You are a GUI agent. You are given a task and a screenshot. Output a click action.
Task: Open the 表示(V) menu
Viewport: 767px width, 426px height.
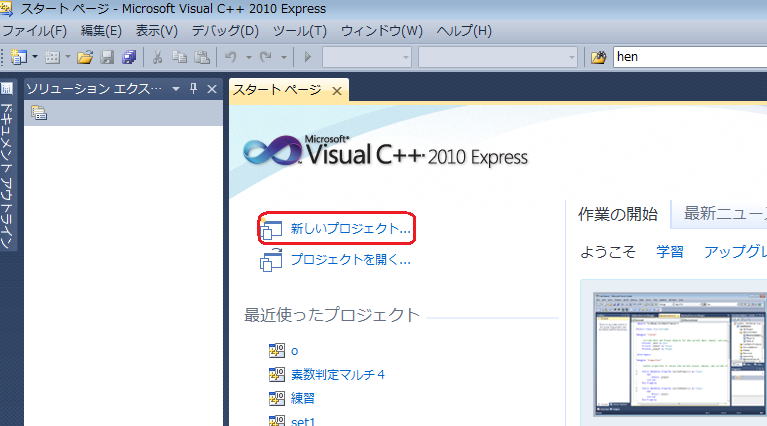coord(157,31)
